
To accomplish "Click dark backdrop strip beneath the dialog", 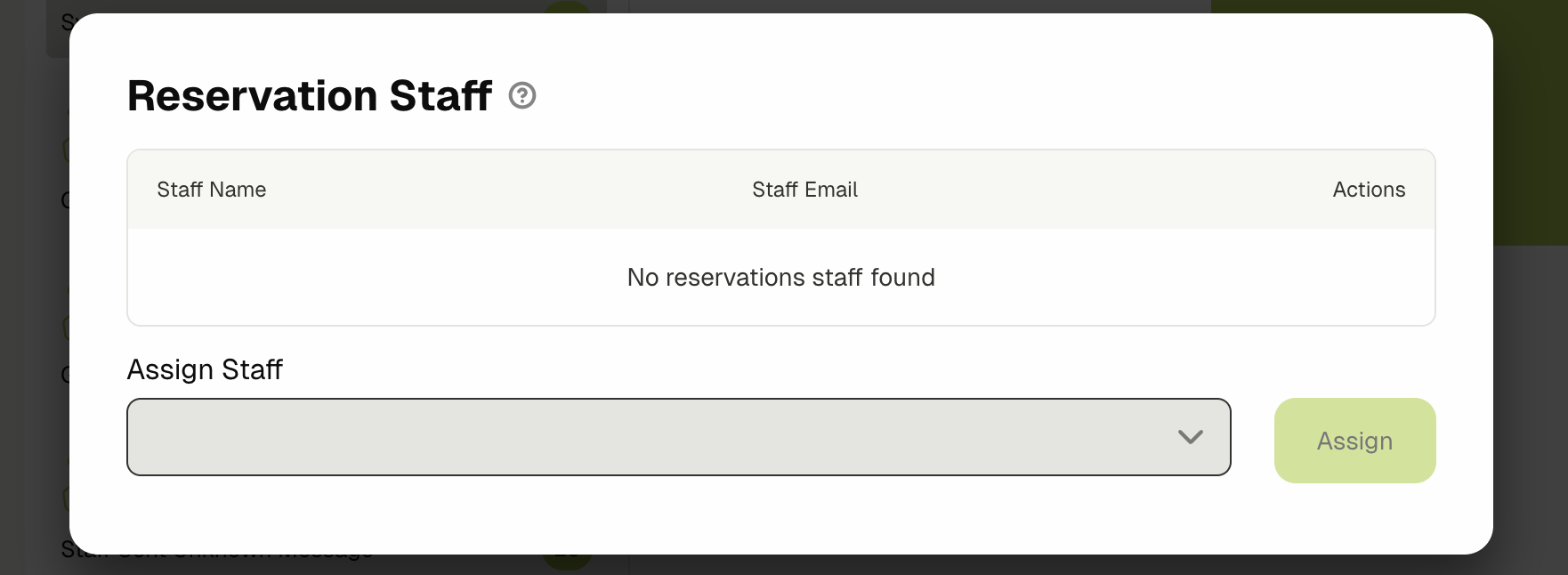I will pyautogui.click(x=979, y=565).
